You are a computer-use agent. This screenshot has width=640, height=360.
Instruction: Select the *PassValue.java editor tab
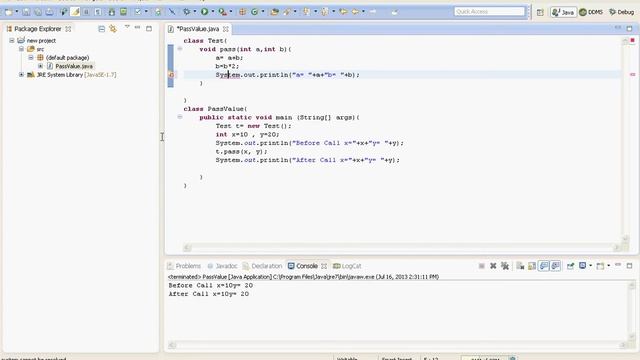coord(198,29)
